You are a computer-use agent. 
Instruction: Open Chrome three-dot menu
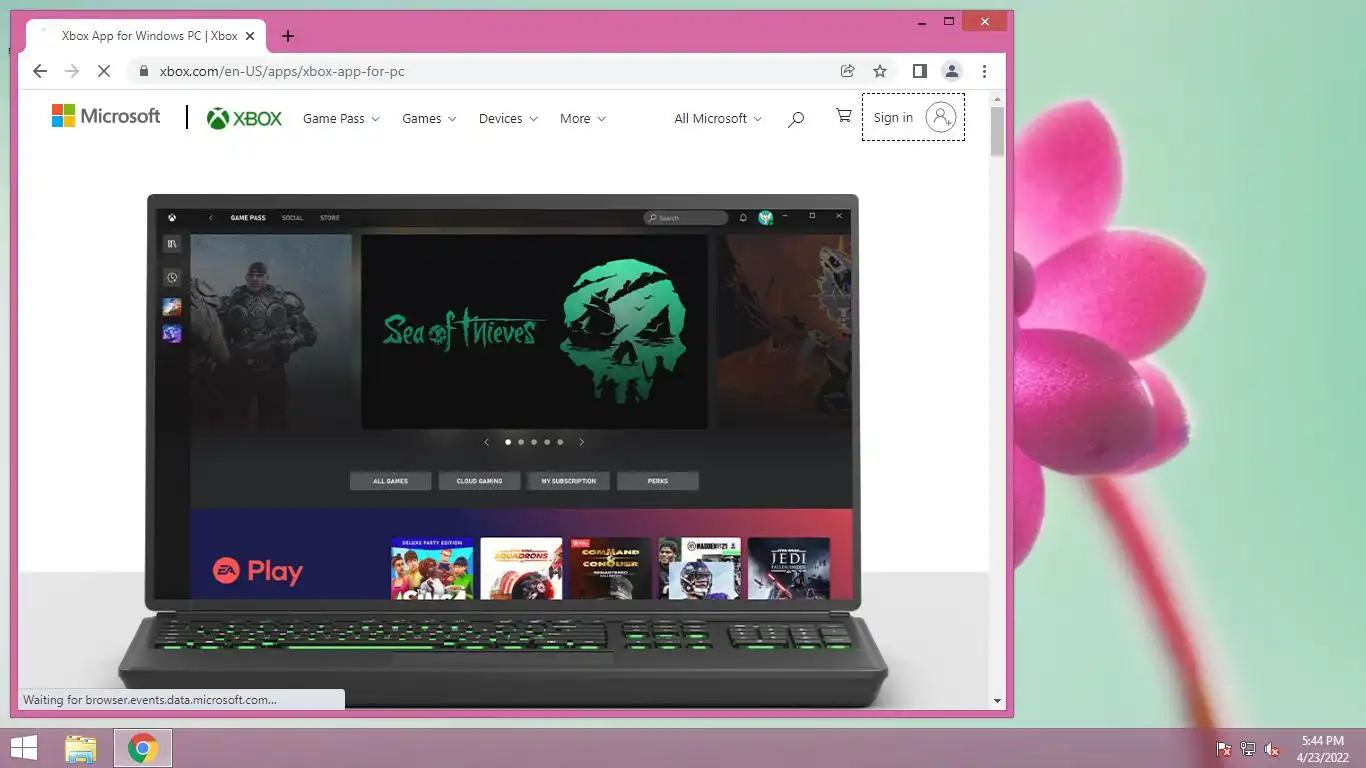(985, 71)
